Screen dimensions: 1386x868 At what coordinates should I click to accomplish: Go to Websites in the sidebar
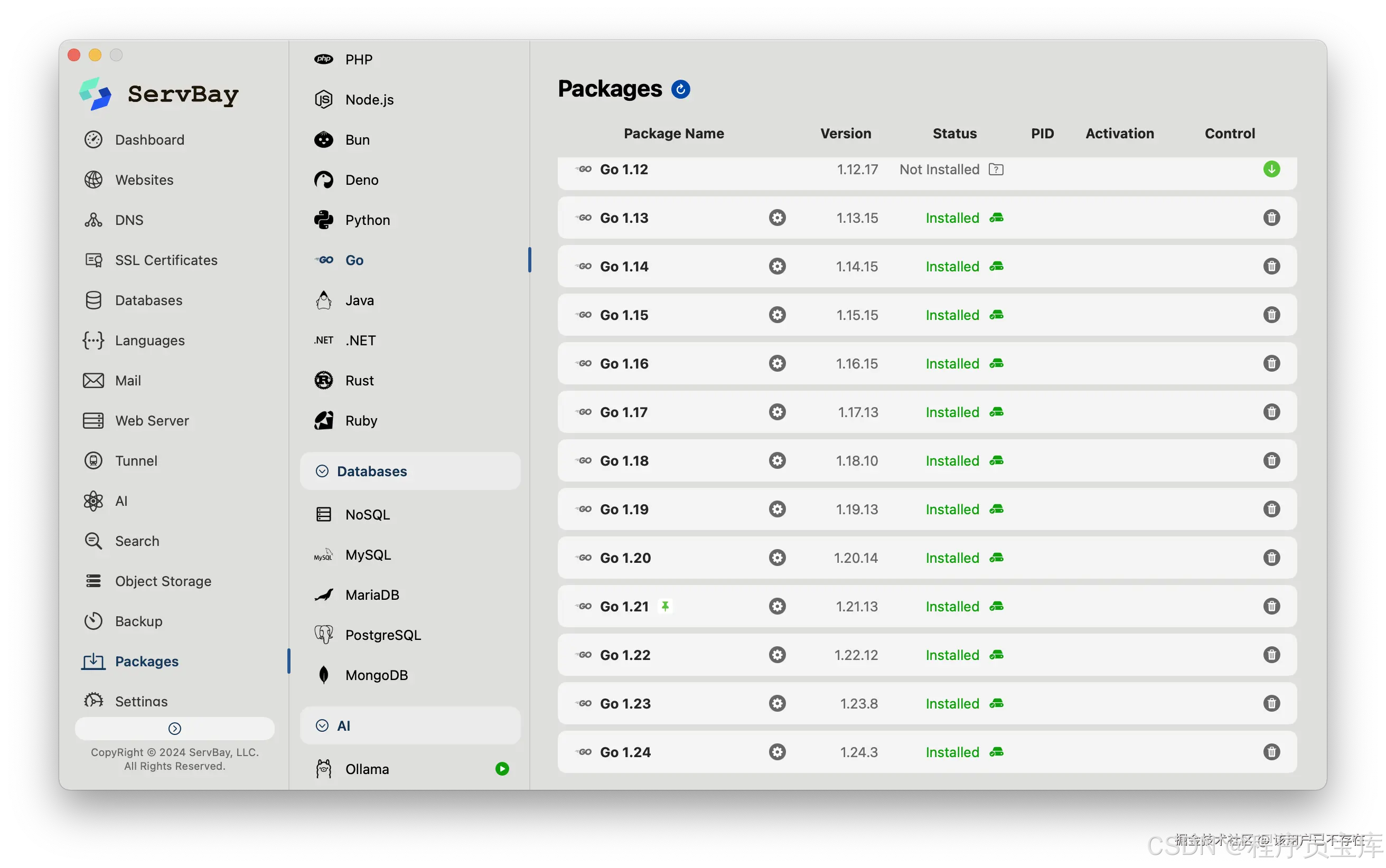[144, 180]
